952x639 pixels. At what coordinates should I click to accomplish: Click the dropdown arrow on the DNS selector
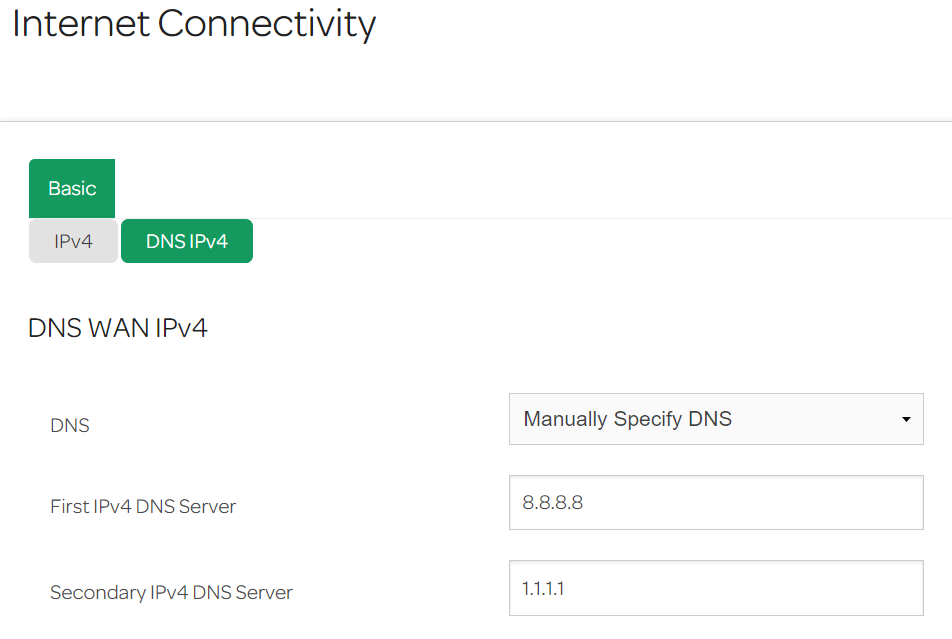click(908, 419)
